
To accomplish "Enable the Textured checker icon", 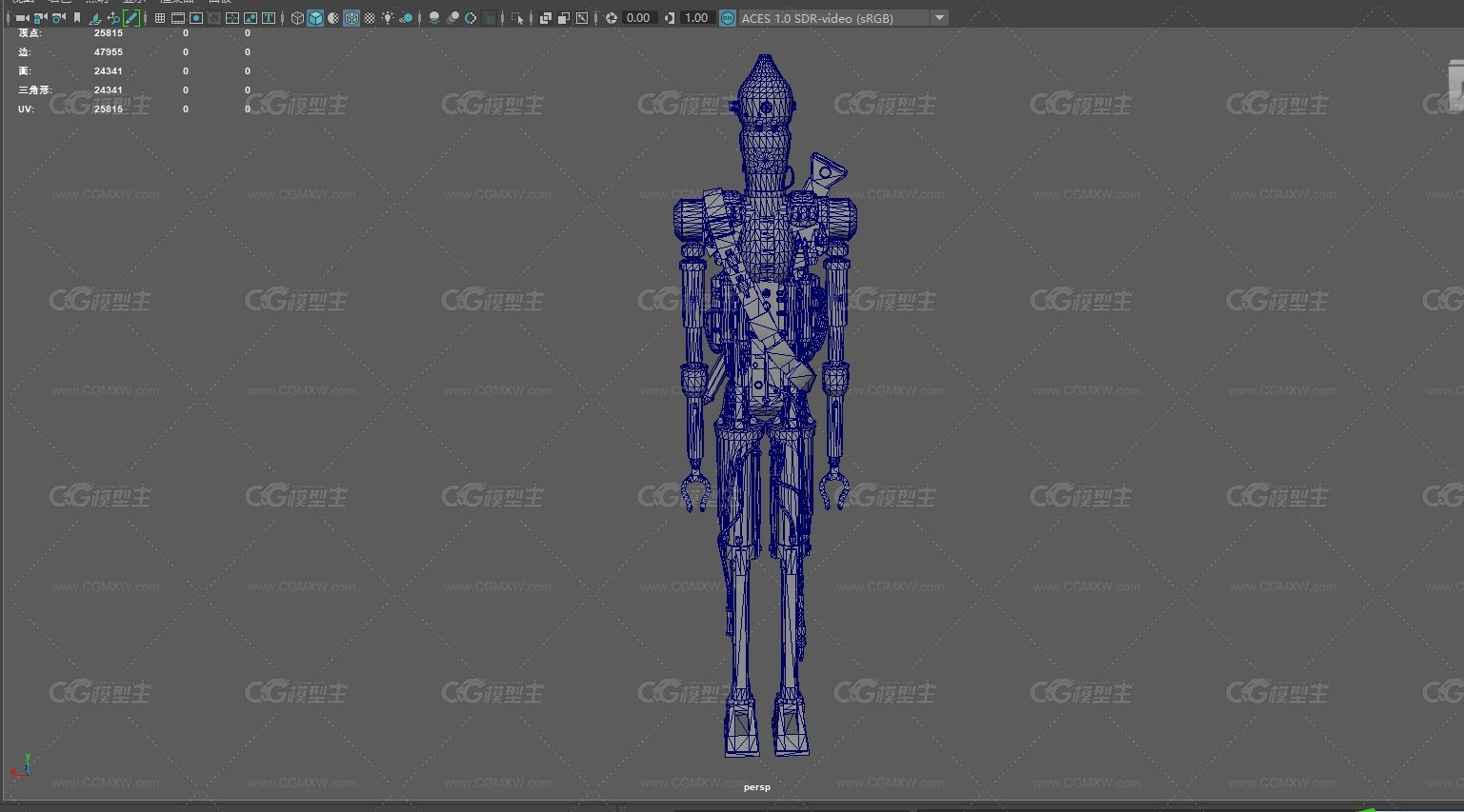I will [370, 18].
